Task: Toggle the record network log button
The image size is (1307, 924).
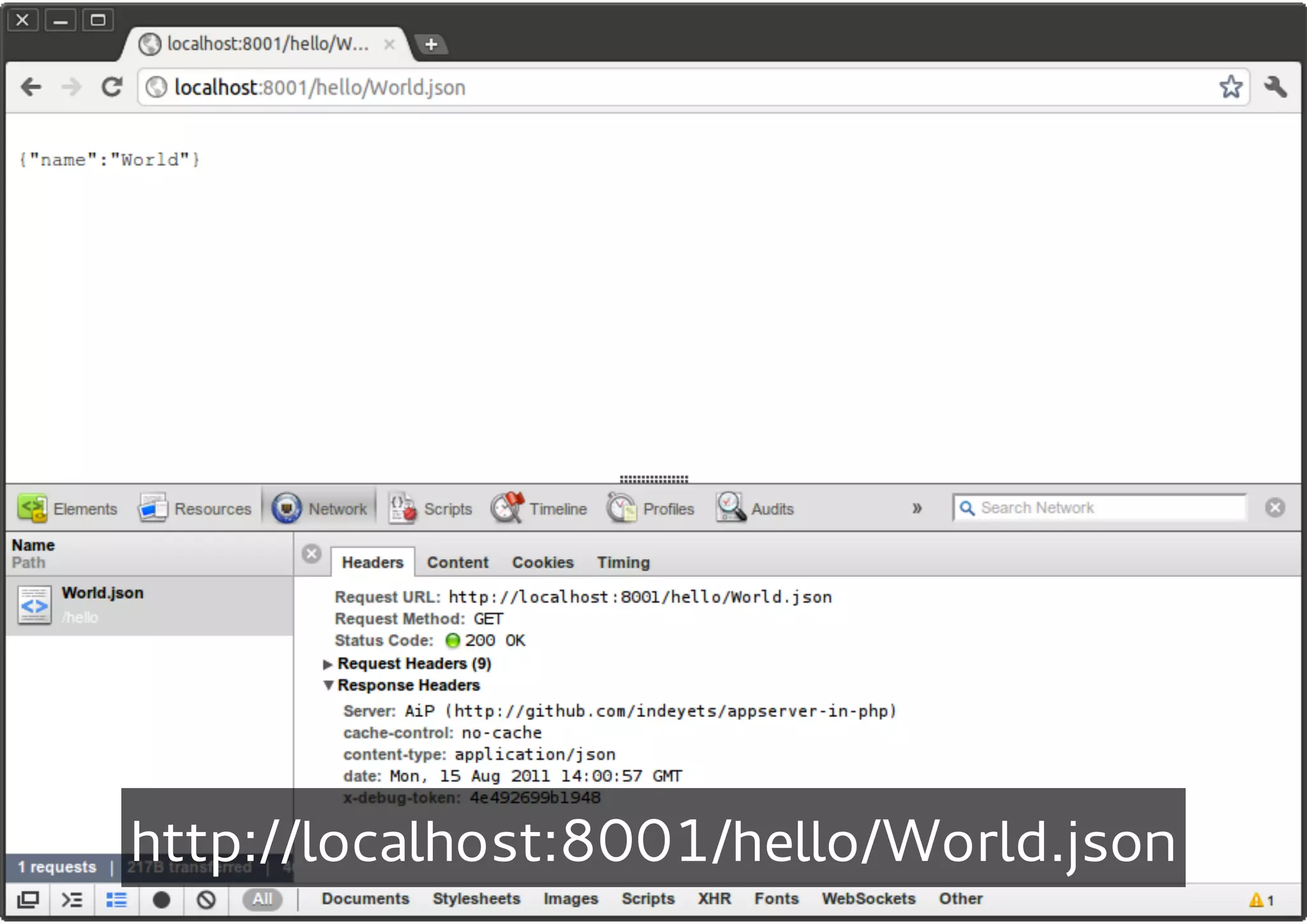Action: coord(161,900)
